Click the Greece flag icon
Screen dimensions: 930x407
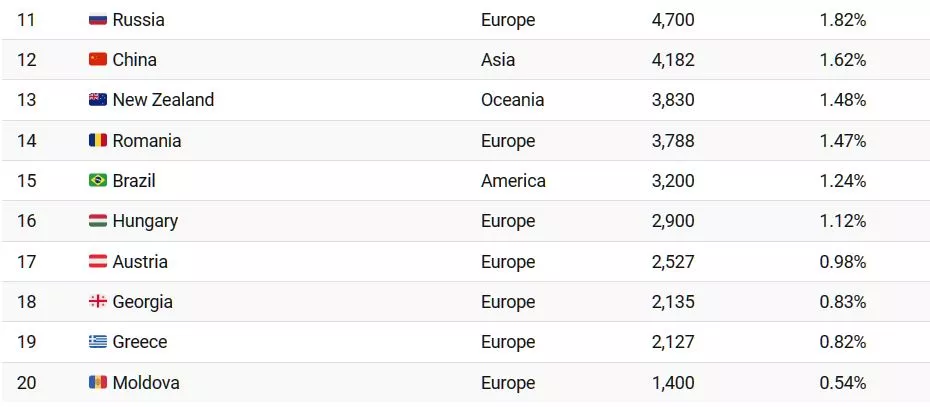tap(98, 342)
